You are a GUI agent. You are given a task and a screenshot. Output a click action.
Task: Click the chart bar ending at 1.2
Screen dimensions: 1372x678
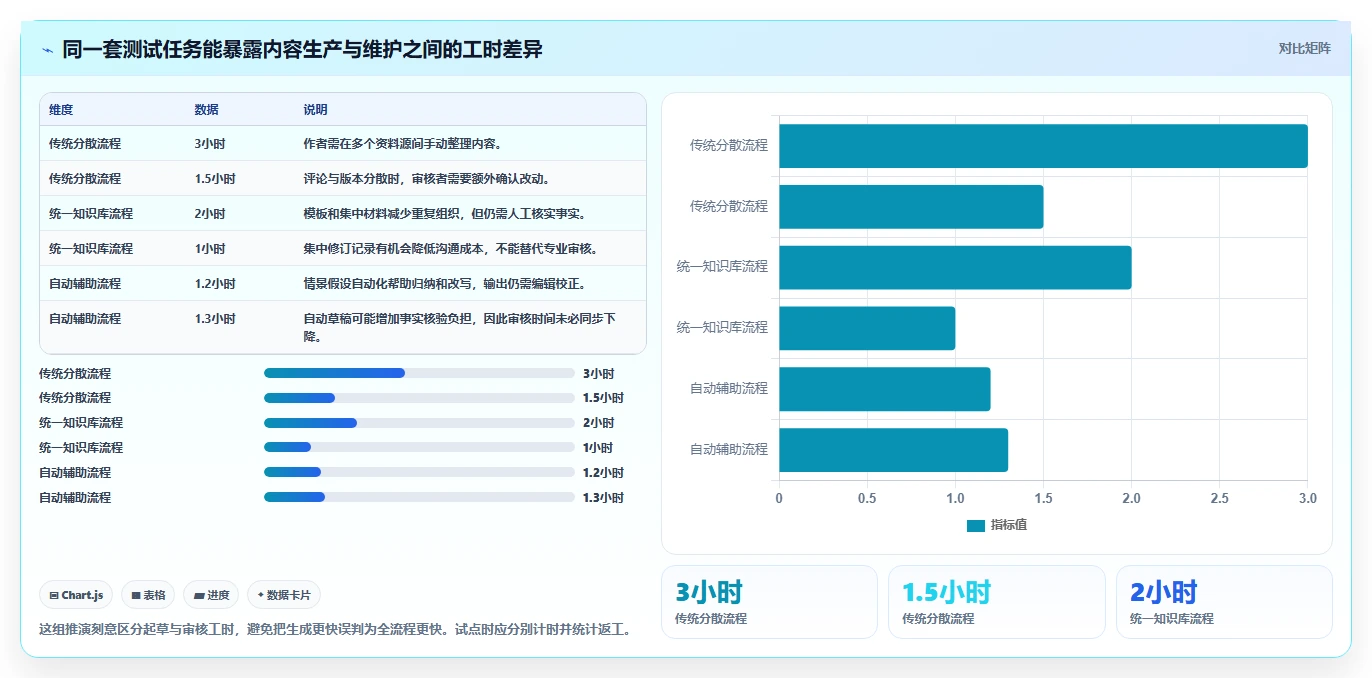(x=885, y=389)
